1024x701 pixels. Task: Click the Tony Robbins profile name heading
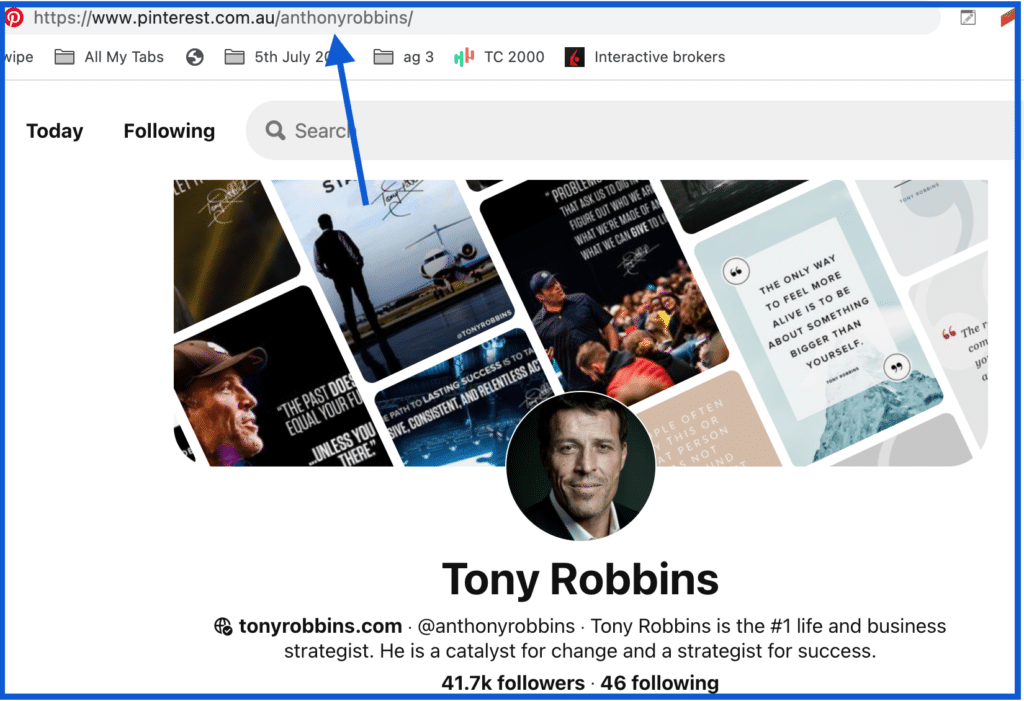coord(580,579)
